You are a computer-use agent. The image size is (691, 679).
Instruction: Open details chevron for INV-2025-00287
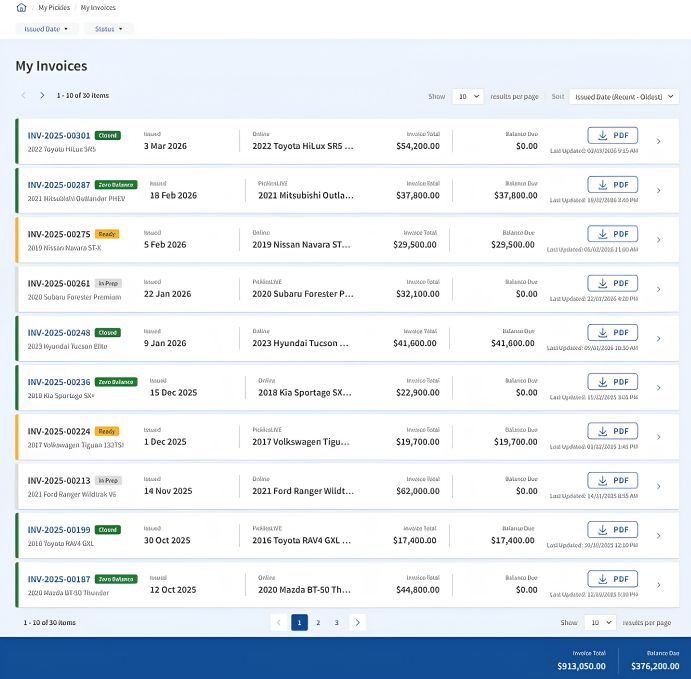click(658, 191)
